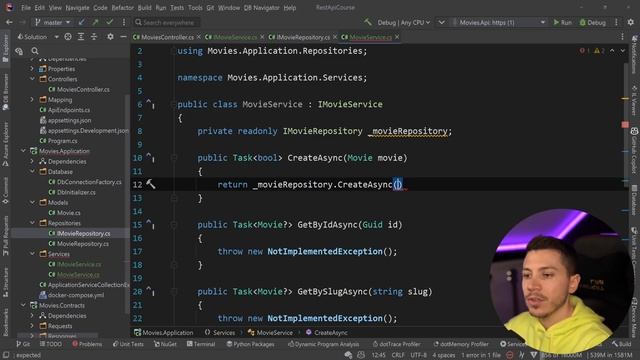The image size is (640, 360).
Task: Toggle the Terminal tool window
Action: [200, 344]
